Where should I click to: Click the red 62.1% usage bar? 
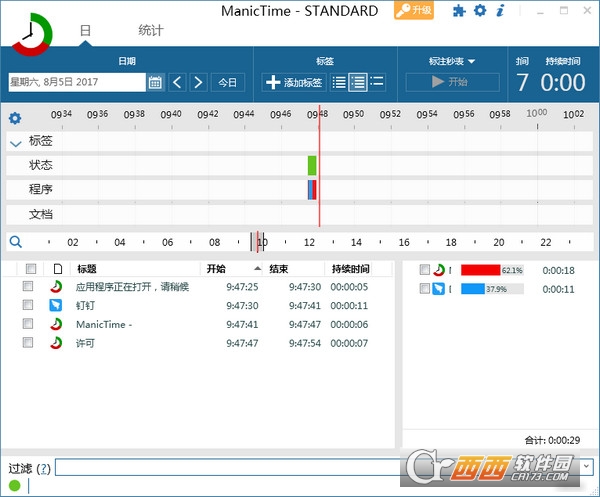click(481, 270)
